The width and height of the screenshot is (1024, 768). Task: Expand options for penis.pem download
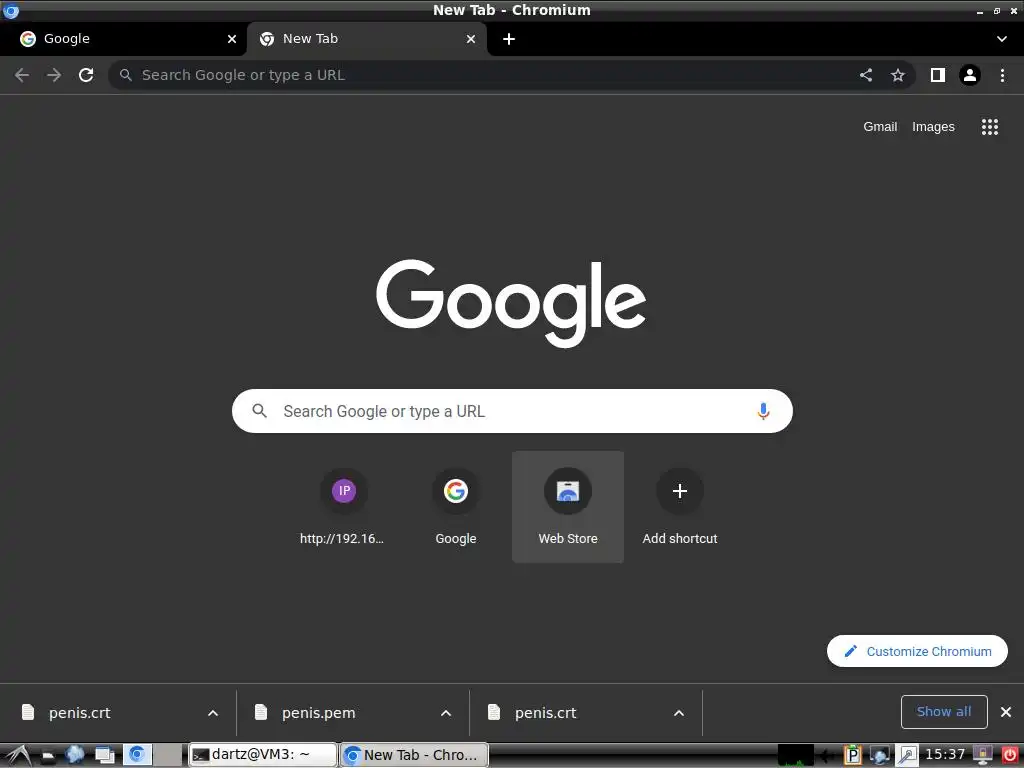coord(446,713)
